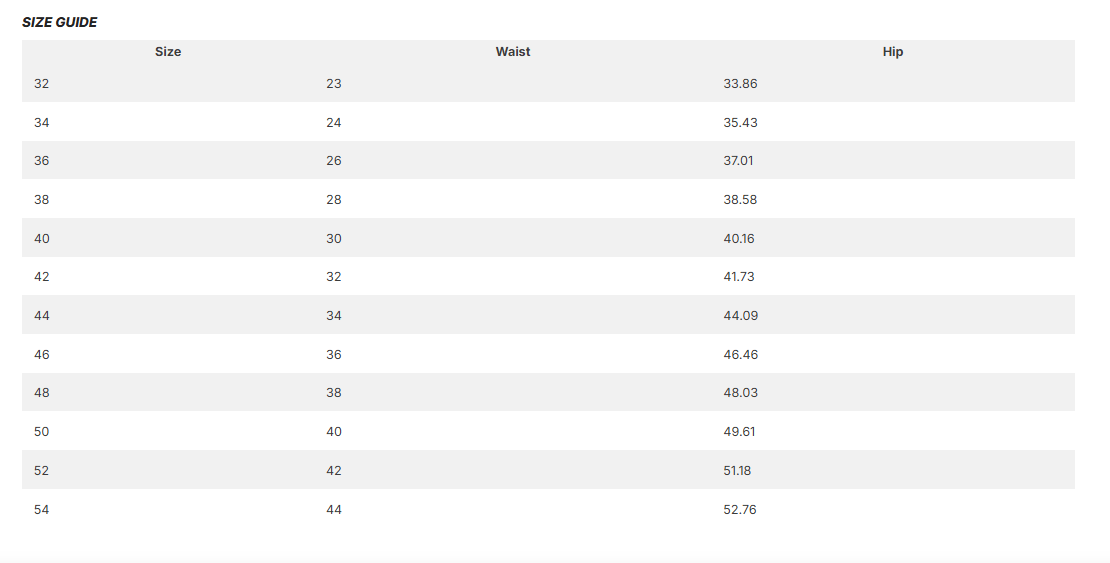Click hip measurement 46.46
The image size is (1110, 563).
click(x=740, y=355)
